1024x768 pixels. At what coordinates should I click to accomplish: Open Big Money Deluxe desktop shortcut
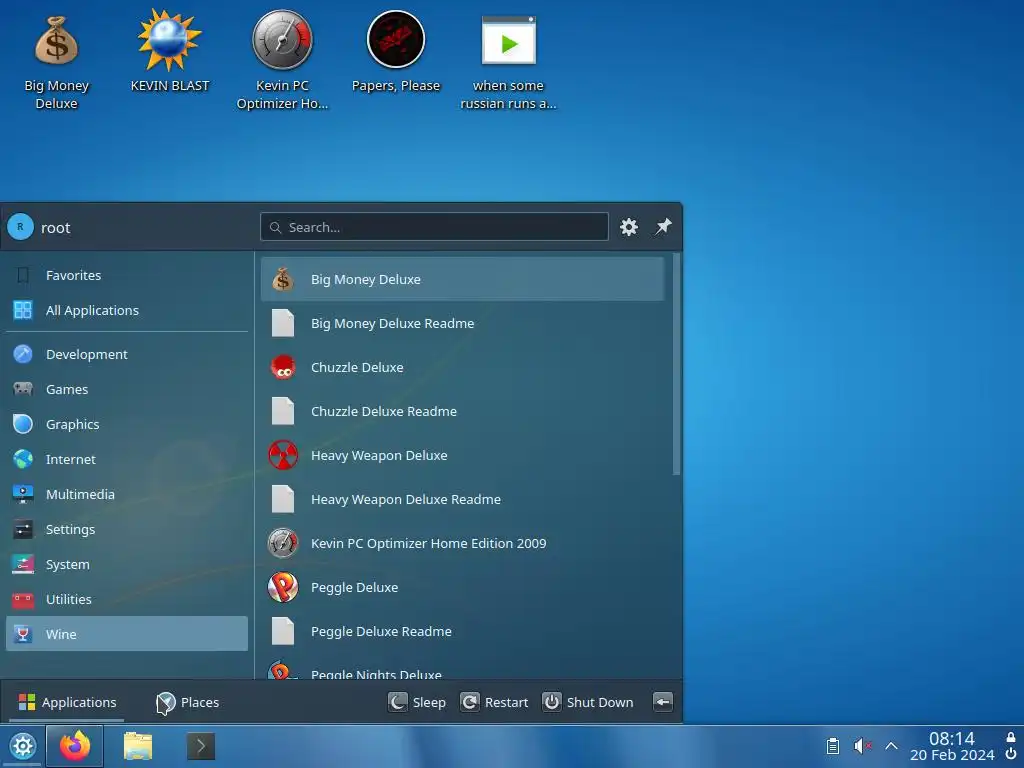coord(56,60)
